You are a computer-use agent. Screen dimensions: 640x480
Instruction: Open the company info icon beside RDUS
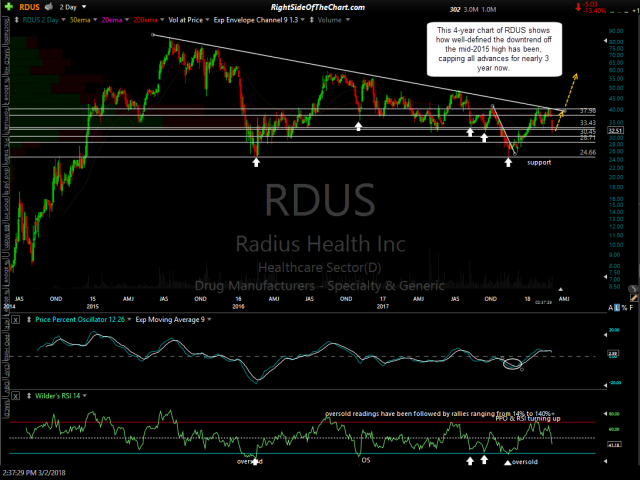point(49,7)
